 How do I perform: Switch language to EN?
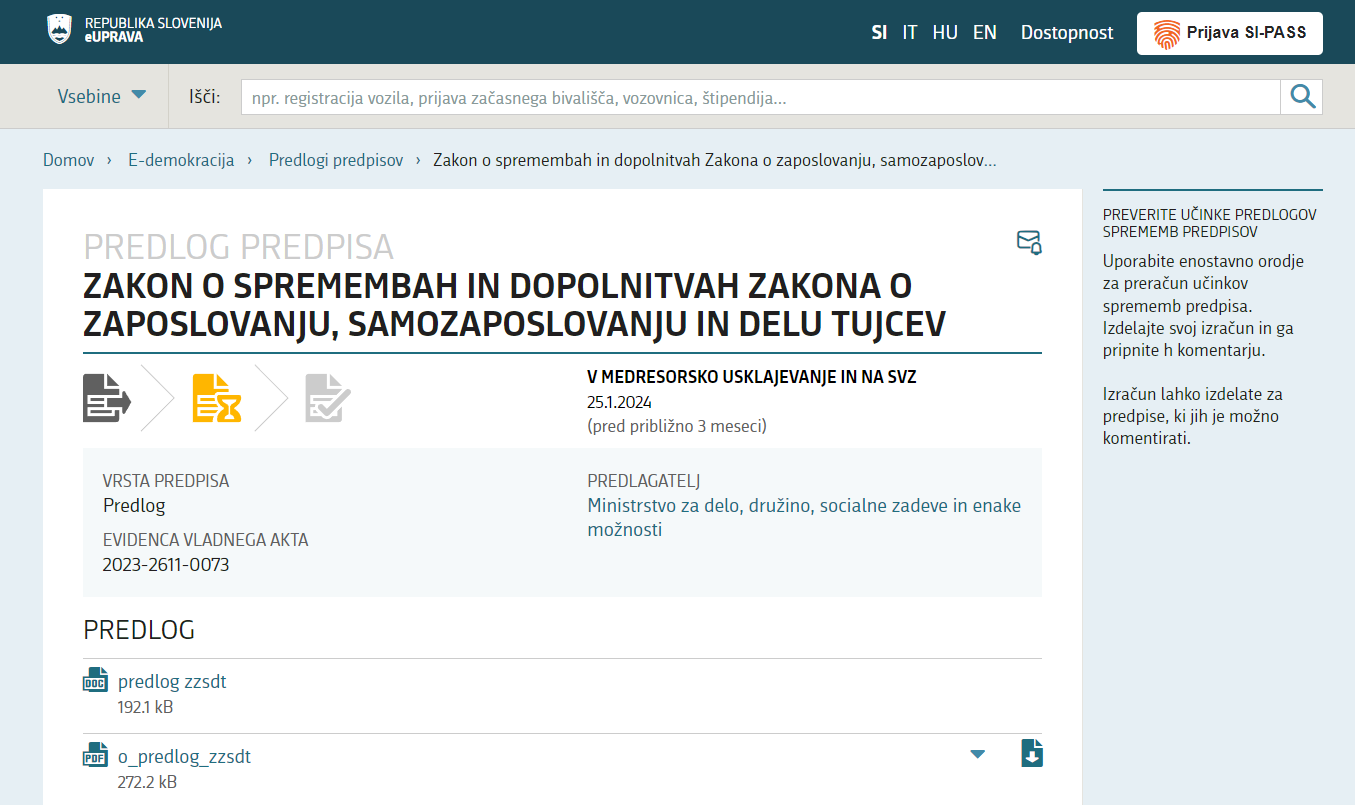click(x=984, y=33)
